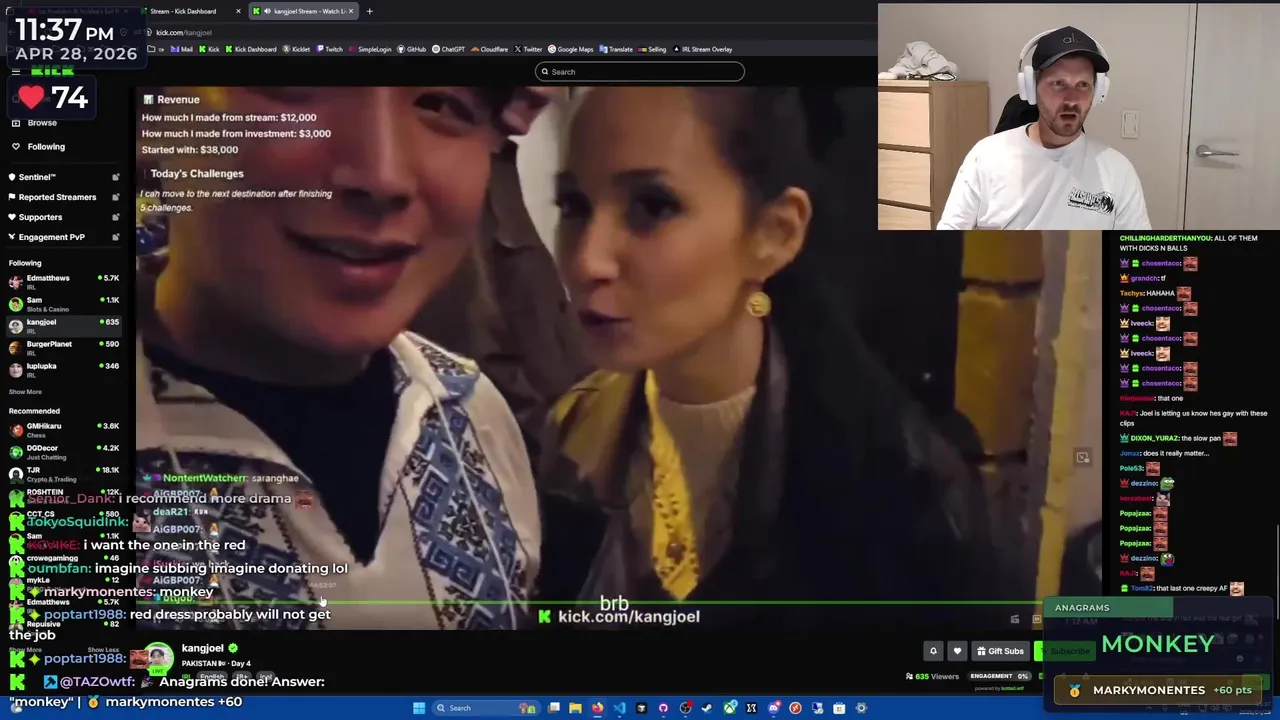1280x720 pixels.
Task: Open File Explorer from the taskbar
Action: tap(575, 708)
